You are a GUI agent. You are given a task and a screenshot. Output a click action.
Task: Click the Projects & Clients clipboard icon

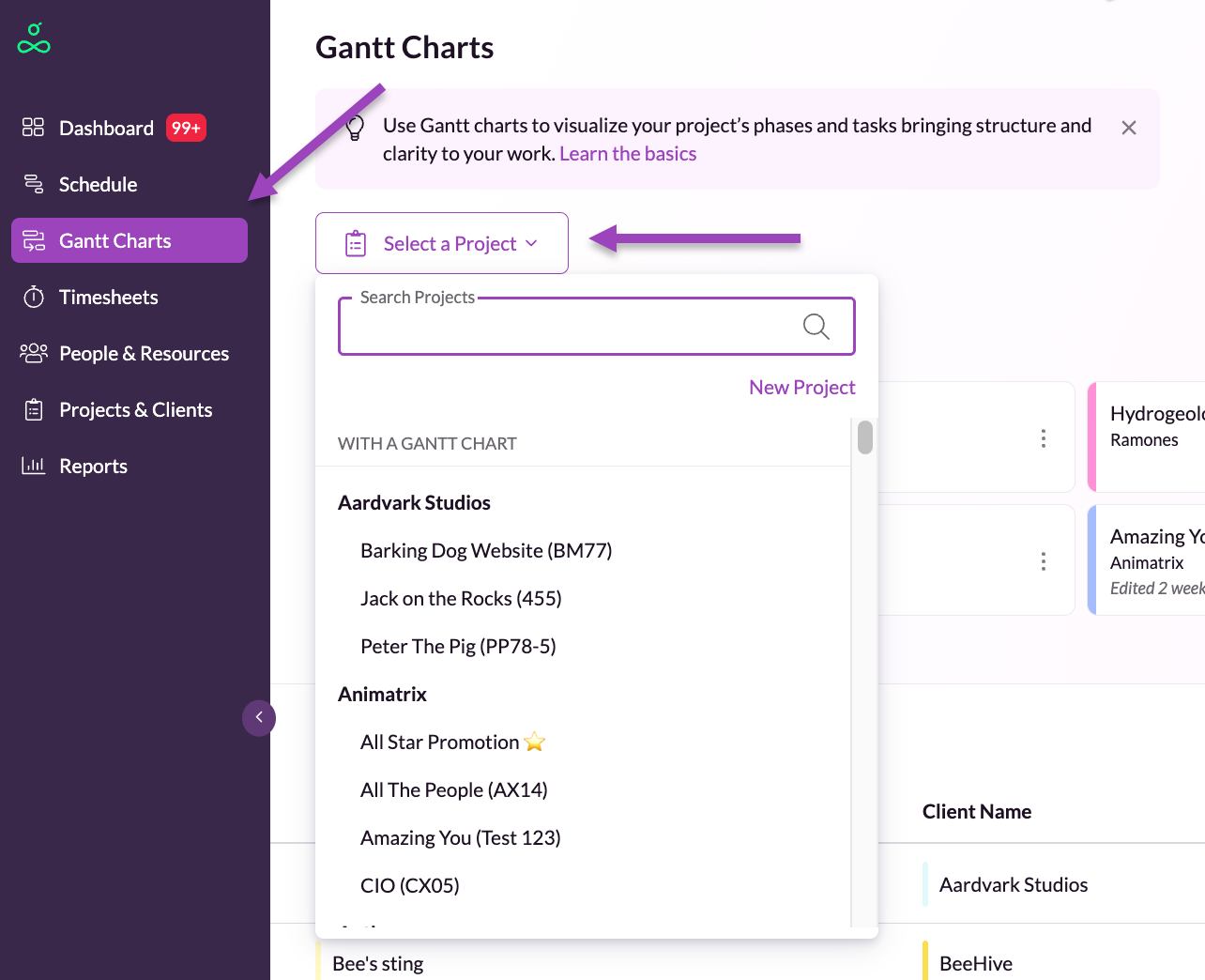point(34,410)
